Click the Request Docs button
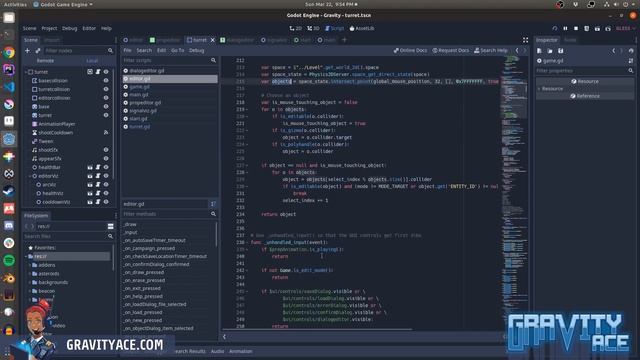The width and height of the screenshot is (640, 360). click(x=451, y=51)
